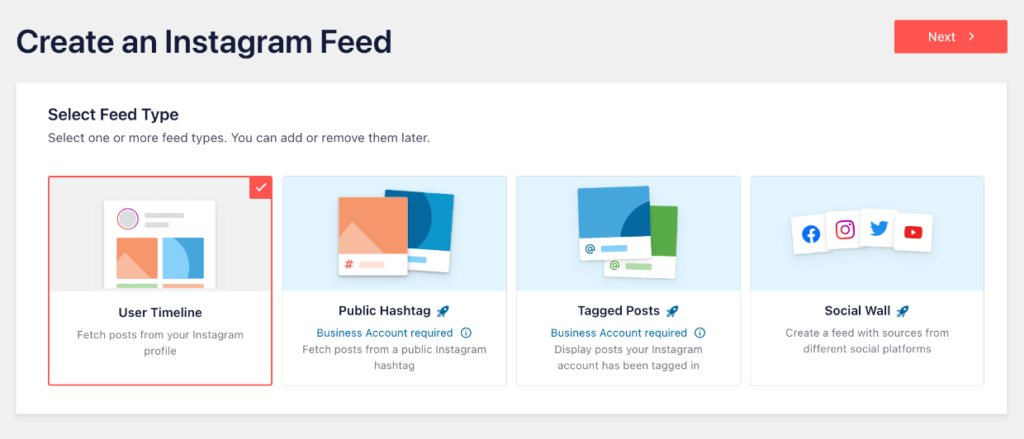Click the Tagged Posts illustration image
1024x439 pixels.
(628, 232)
